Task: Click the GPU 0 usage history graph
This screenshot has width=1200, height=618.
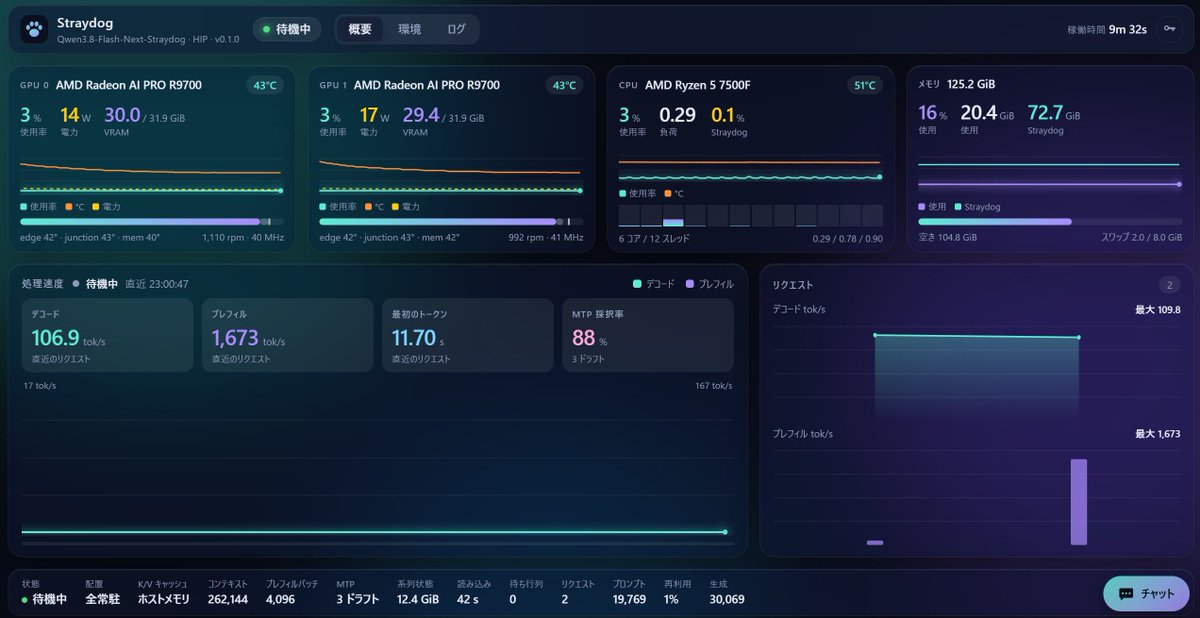Action: pyautogui.click(x=152, y=175)
